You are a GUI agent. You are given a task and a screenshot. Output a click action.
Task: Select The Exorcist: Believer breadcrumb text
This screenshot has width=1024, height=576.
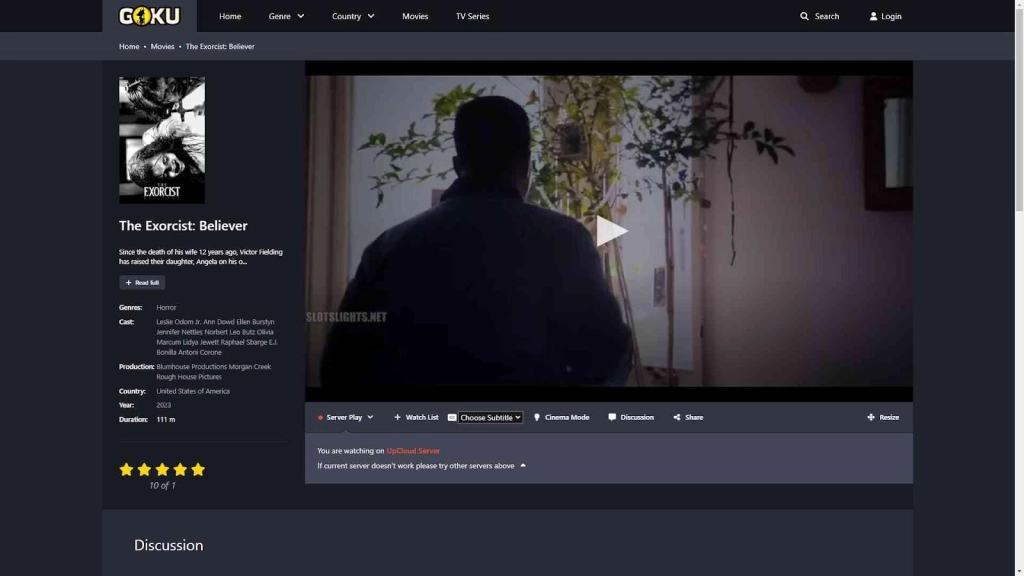coord(220,46)
